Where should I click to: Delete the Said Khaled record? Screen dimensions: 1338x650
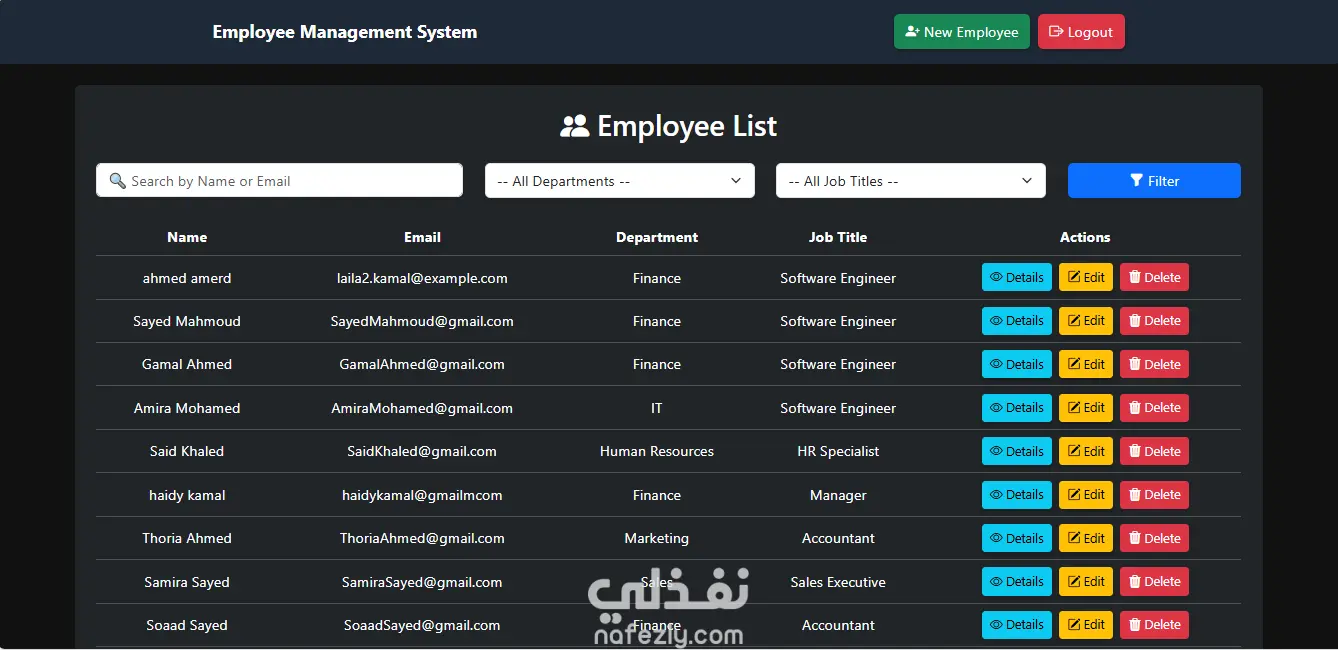click(1154, 451)
